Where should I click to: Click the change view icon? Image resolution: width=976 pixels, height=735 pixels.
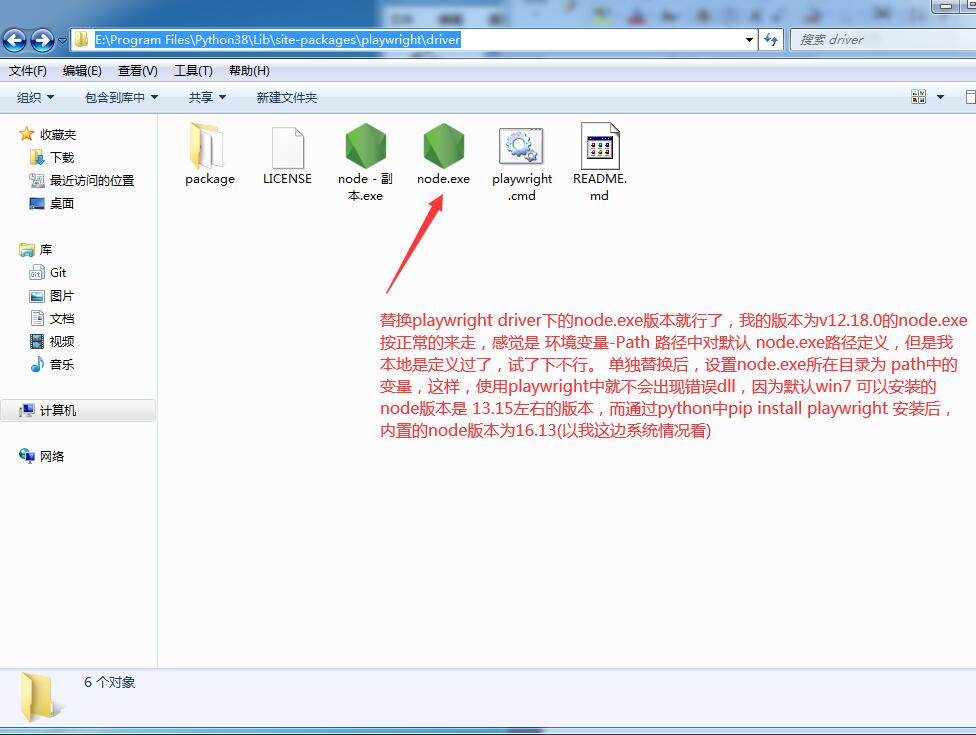(x=919, y=96)
